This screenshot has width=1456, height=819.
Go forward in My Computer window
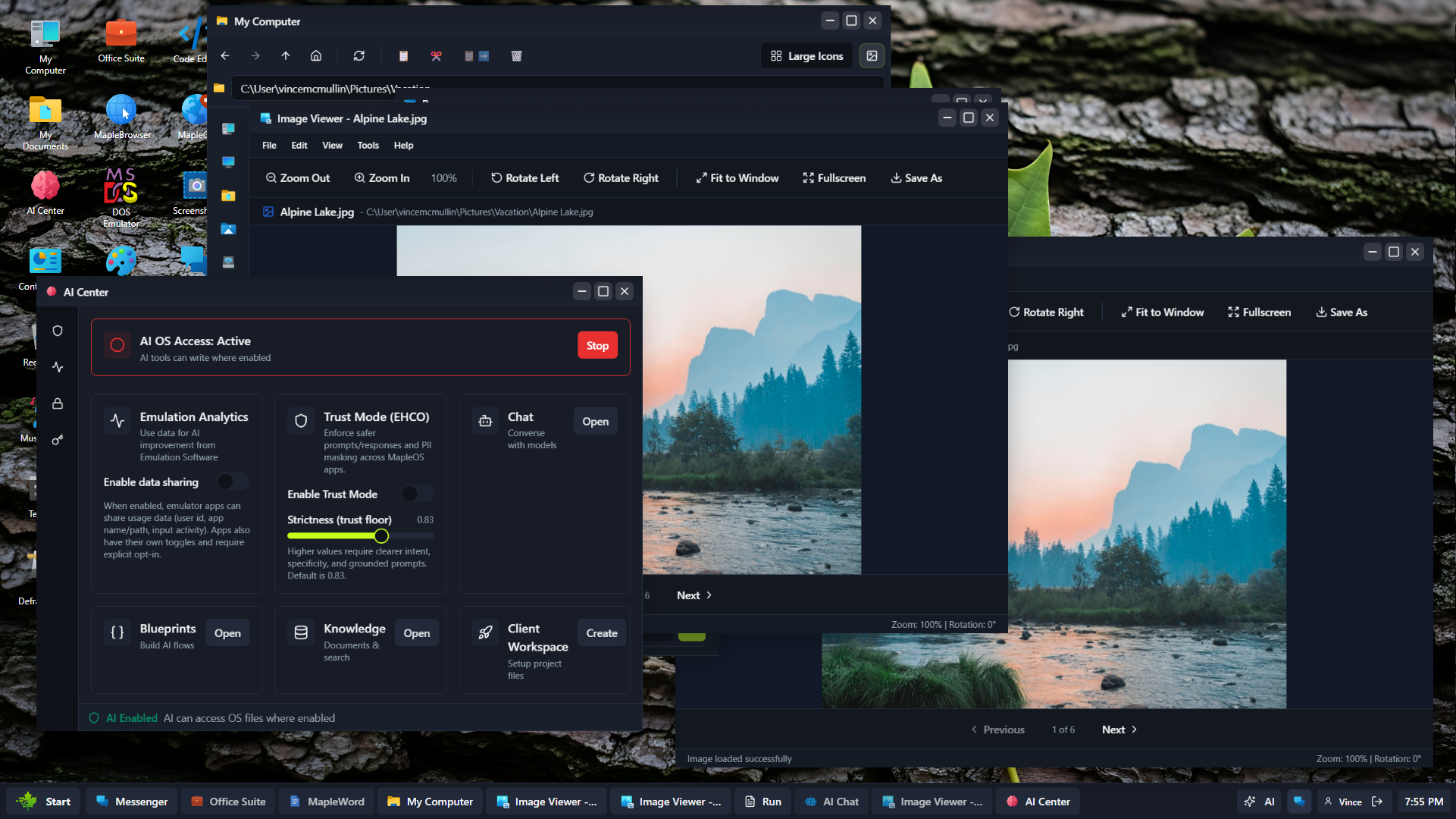(x=255, y=55)
